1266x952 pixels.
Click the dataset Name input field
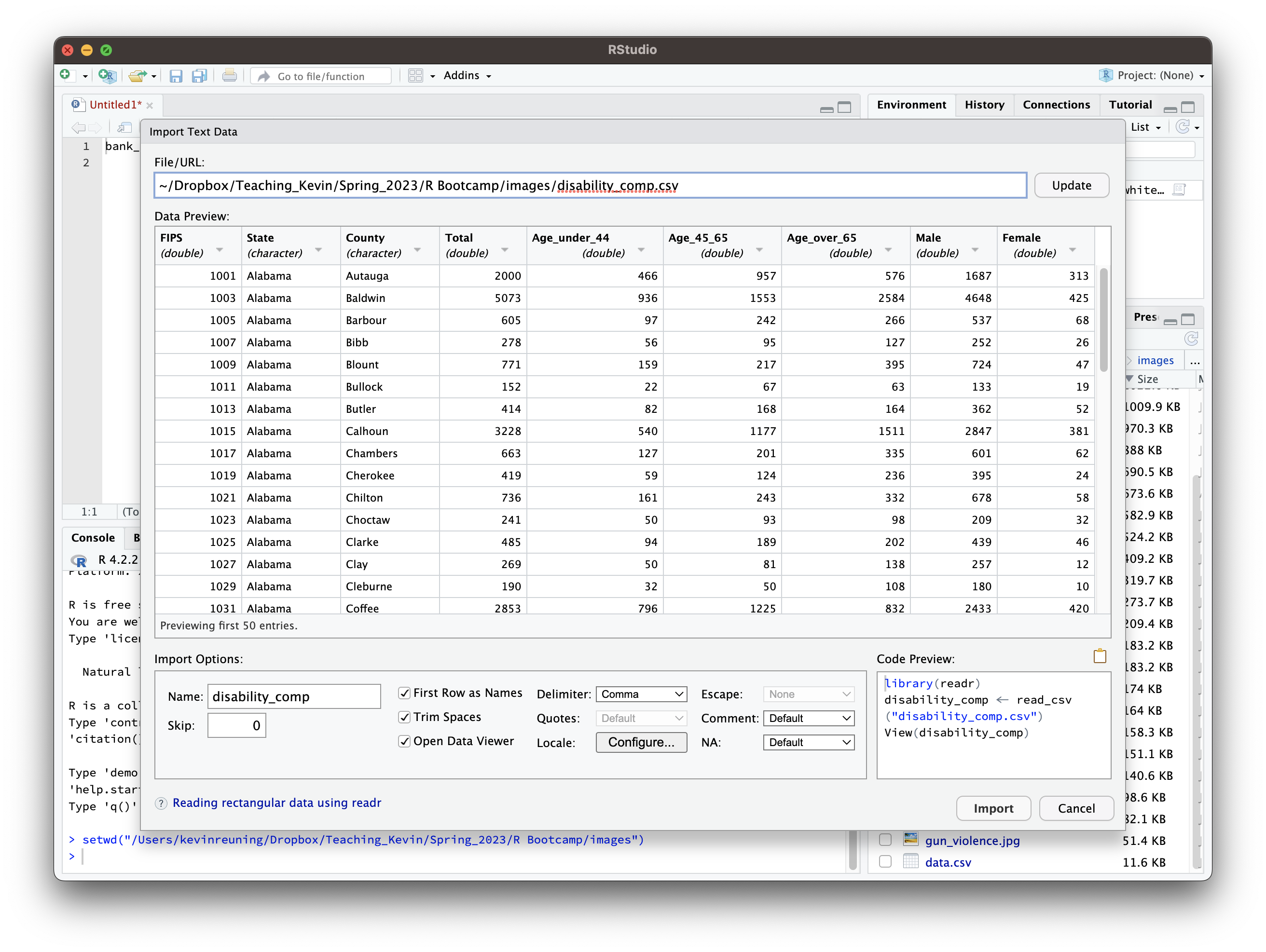tap(294, 696)
